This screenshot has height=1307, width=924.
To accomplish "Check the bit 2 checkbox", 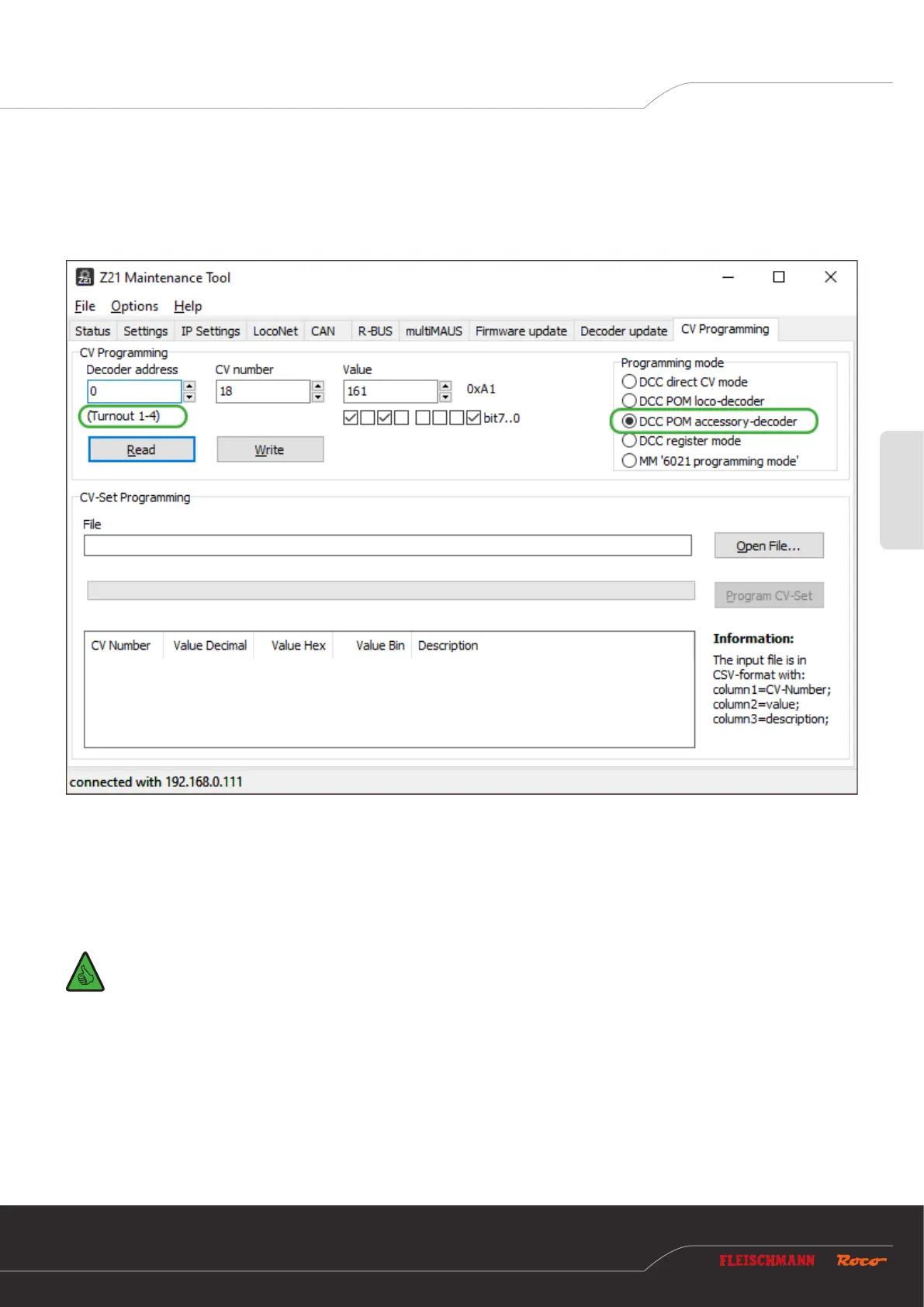I will tap(440, 418).
